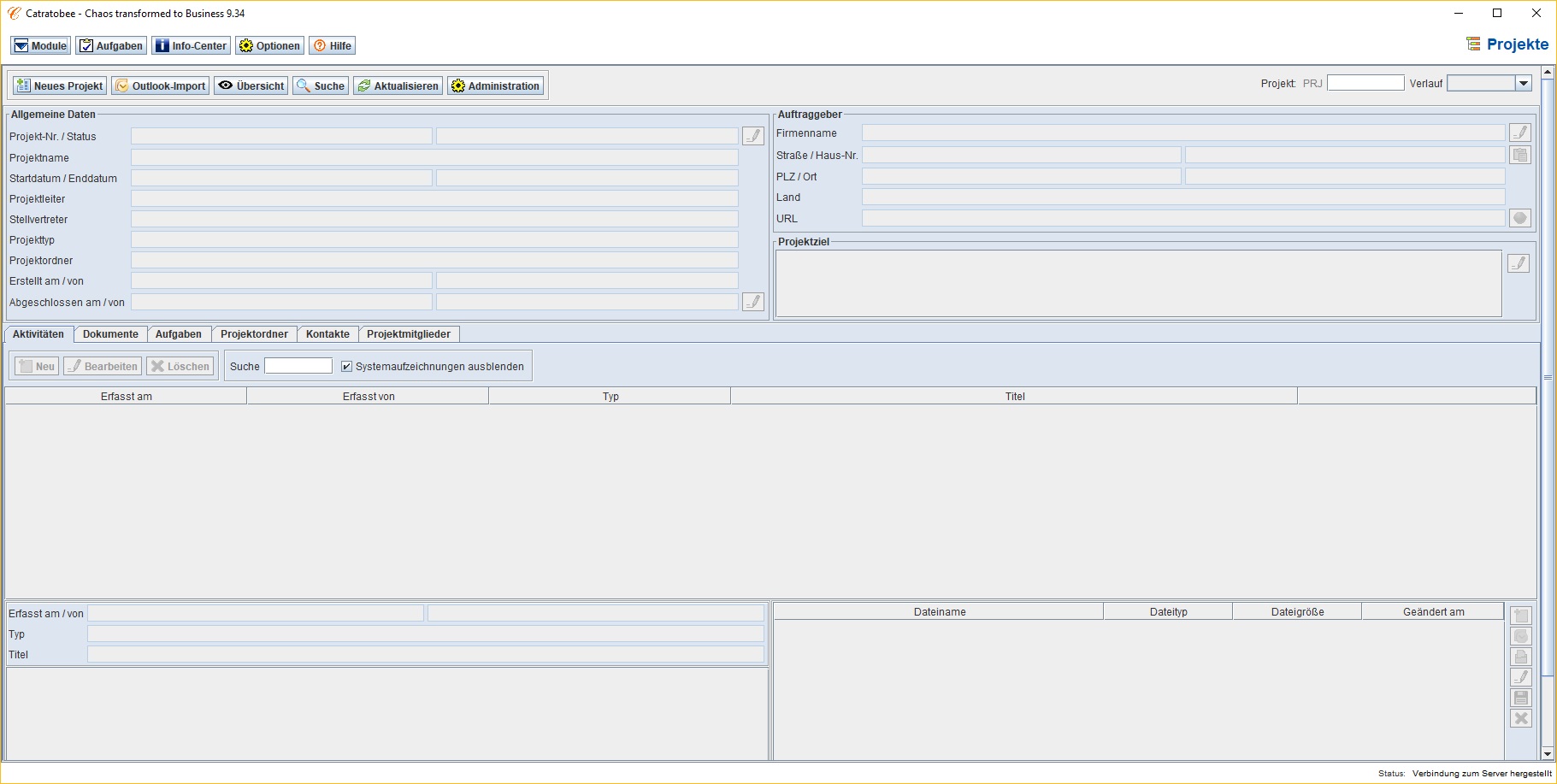
Task: Click the Neues Projekt button
Action: coord(59,86)
